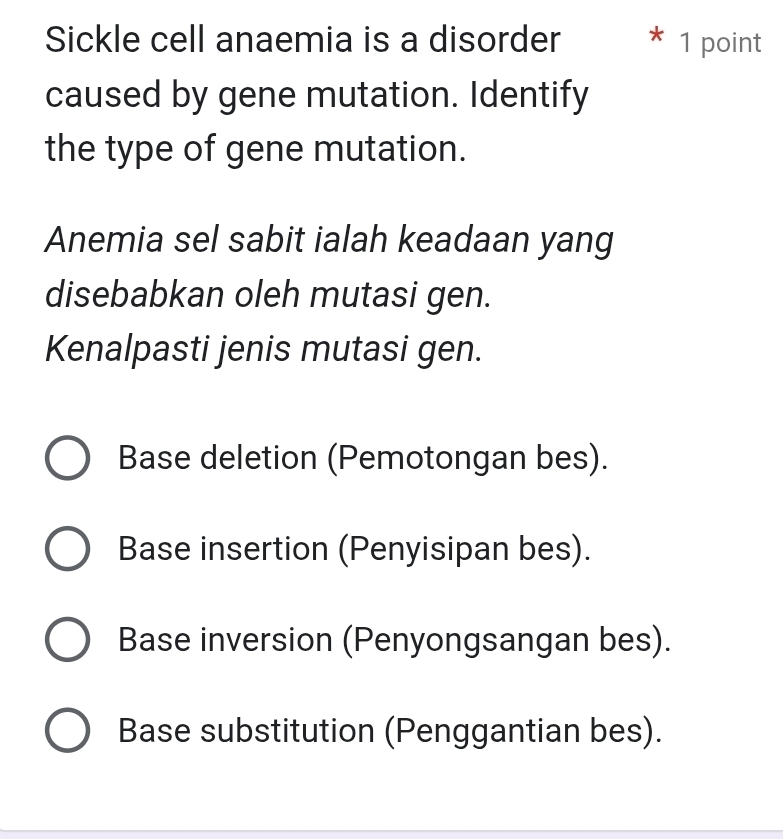783x839 pixels.
Task: Click the "(Penyisipan bes)" translation text
Action: [464, 550]
